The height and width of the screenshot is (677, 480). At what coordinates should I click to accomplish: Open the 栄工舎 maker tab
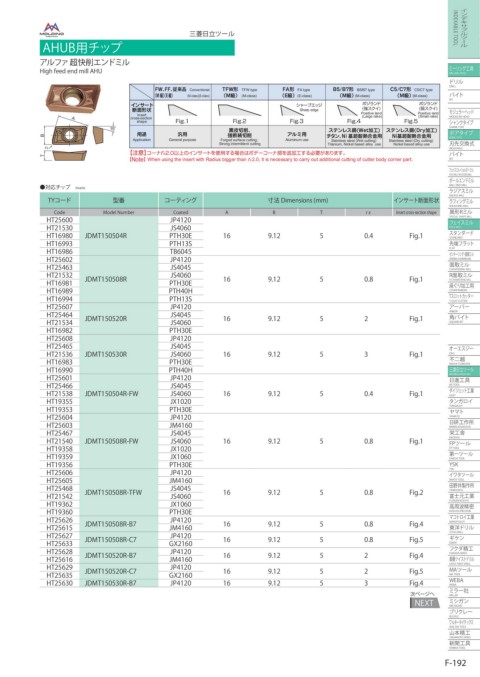[x=463, y=433]
